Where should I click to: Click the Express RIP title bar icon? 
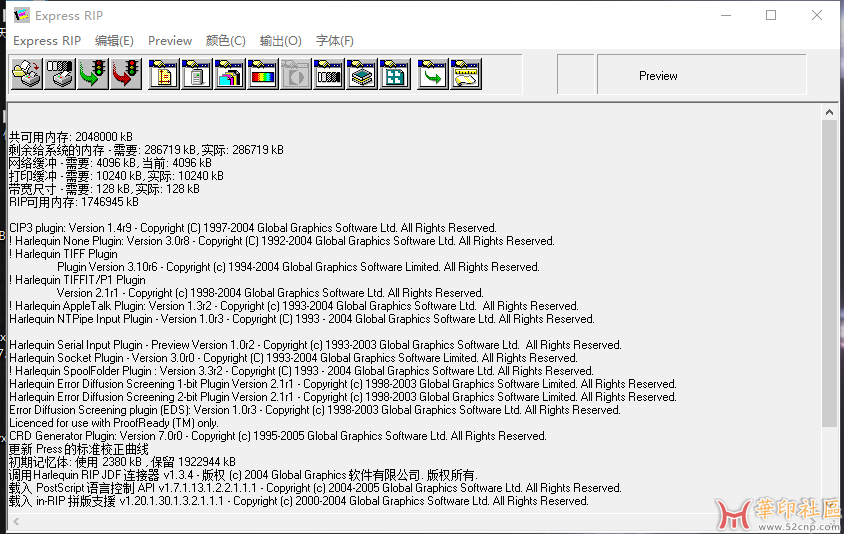click(x=22, y=15)
